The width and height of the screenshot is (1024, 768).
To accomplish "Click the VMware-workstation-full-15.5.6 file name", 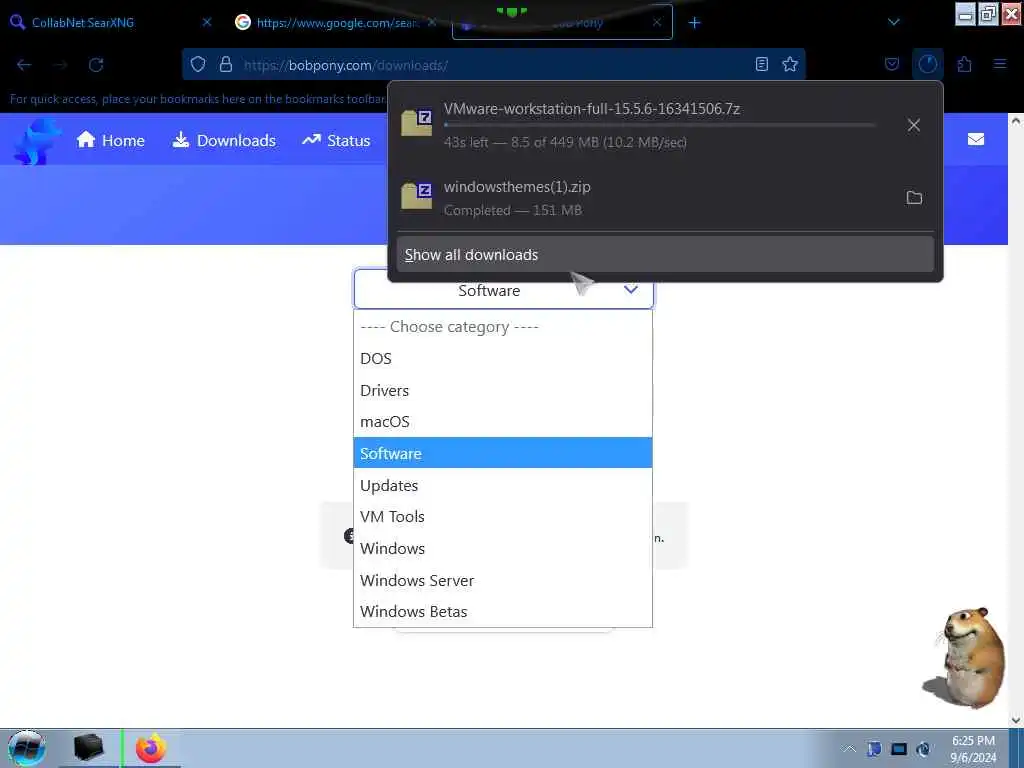I will tap(592, 108).
